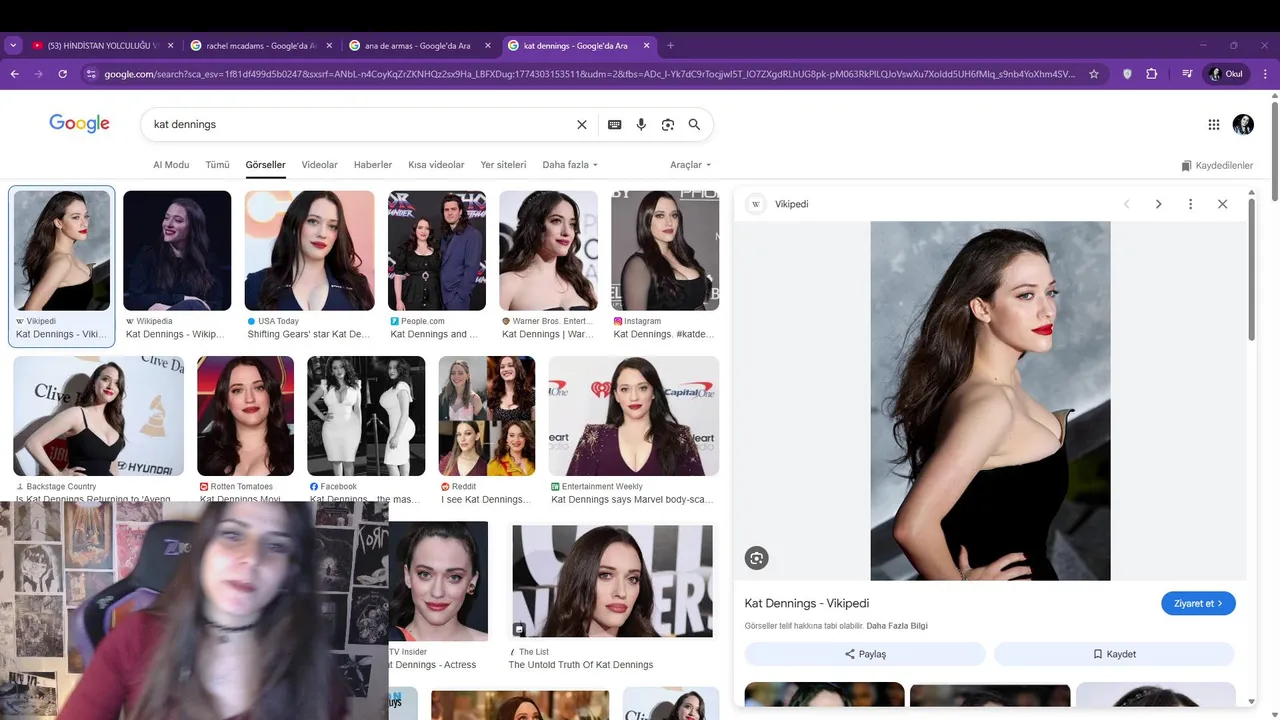Click the Ziyaret et button
This screenshot has height=720, width=1280.
1198,603
